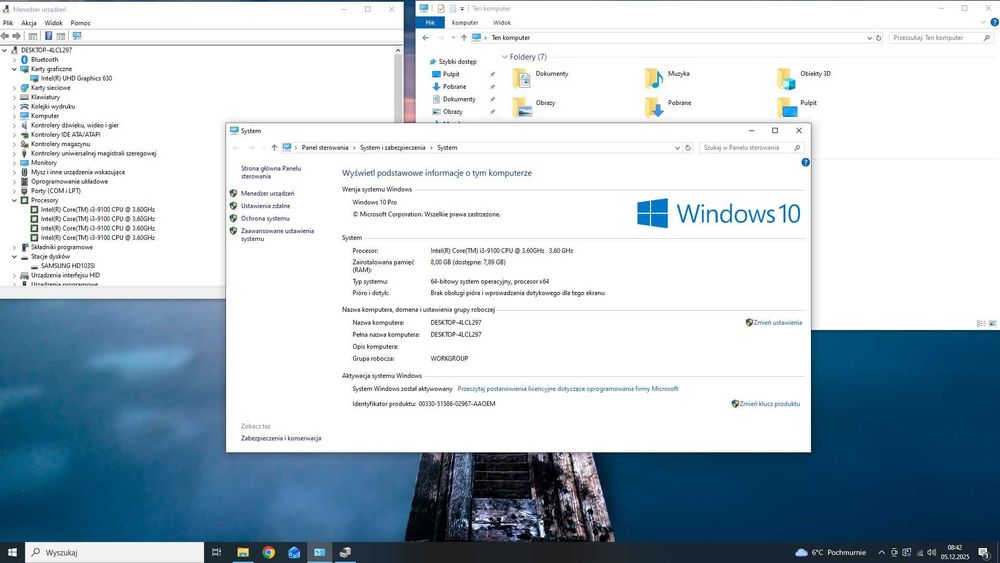This screenshot has width=1000, height=563.
Task: Switch Explorer to large icons view icon
Action: [992, 324]
